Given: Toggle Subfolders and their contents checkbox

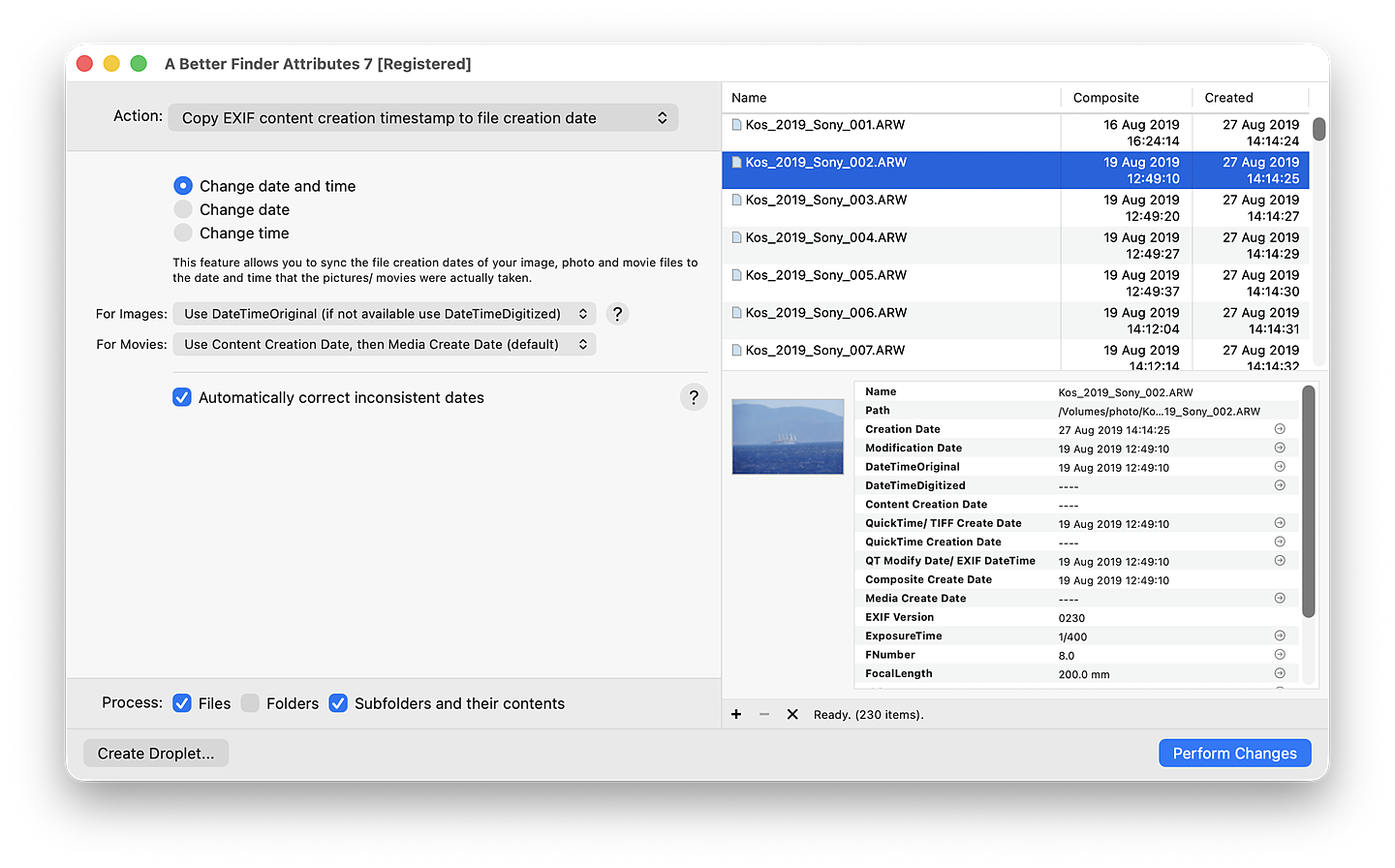Looking at the screenshot, I should pos(338,703).
